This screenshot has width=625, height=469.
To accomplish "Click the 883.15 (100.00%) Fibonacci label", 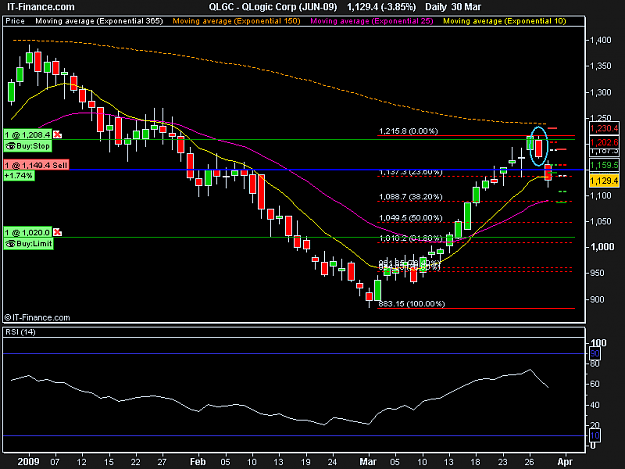I will click(x=411, y=304).
